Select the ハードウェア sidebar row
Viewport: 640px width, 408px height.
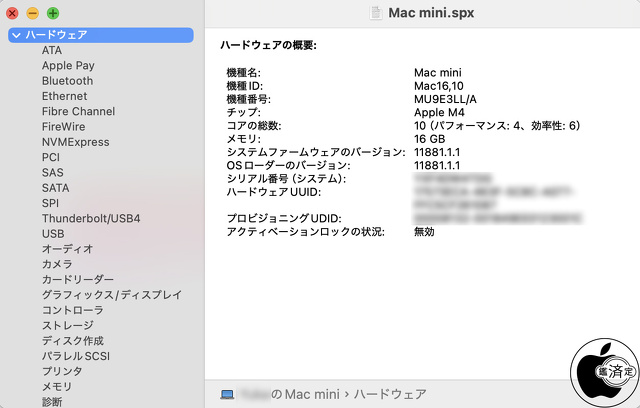(x=100, y=35)
